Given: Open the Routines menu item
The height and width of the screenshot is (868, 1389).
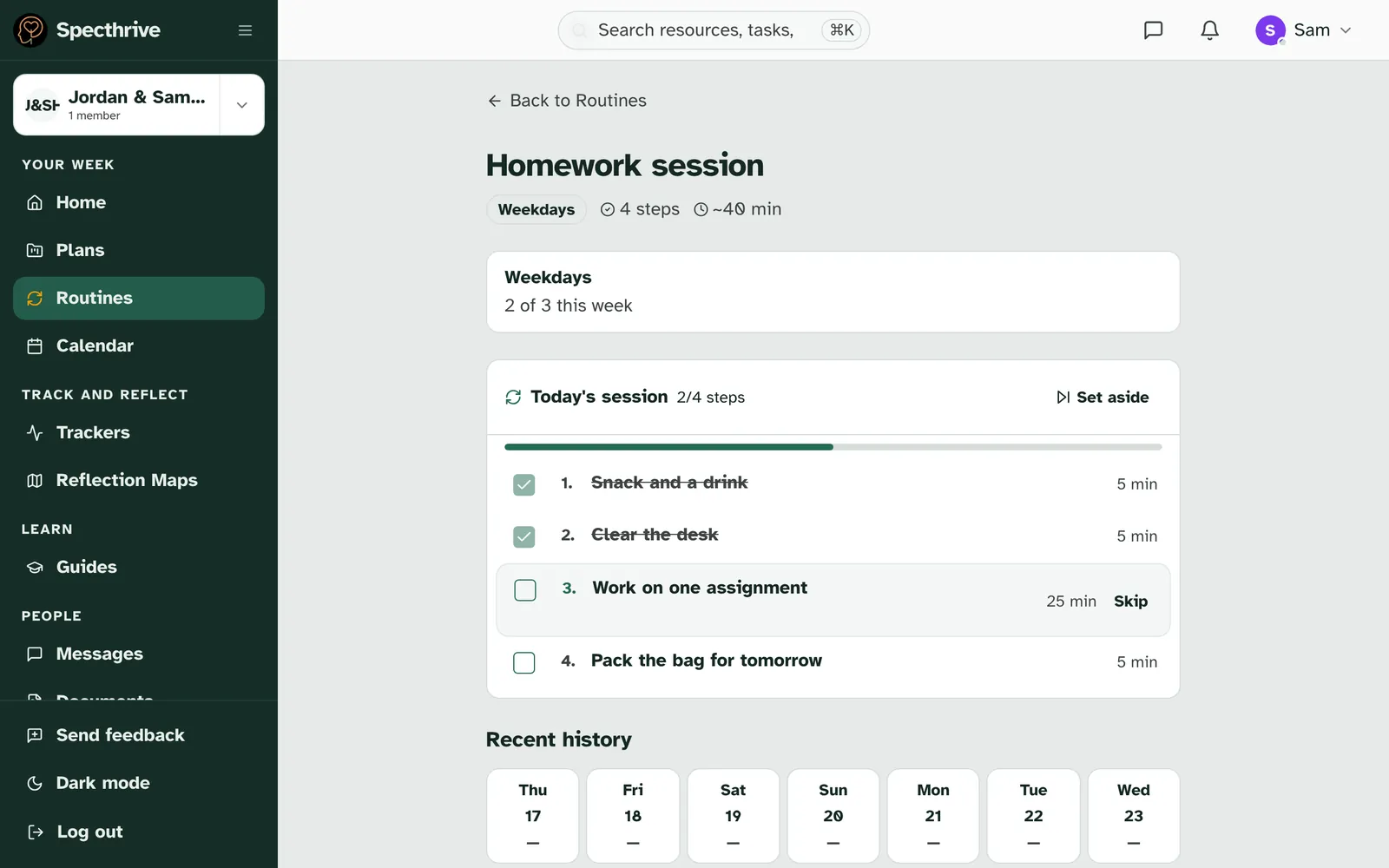Looking at the screenshot, I should tap(139, 298).
